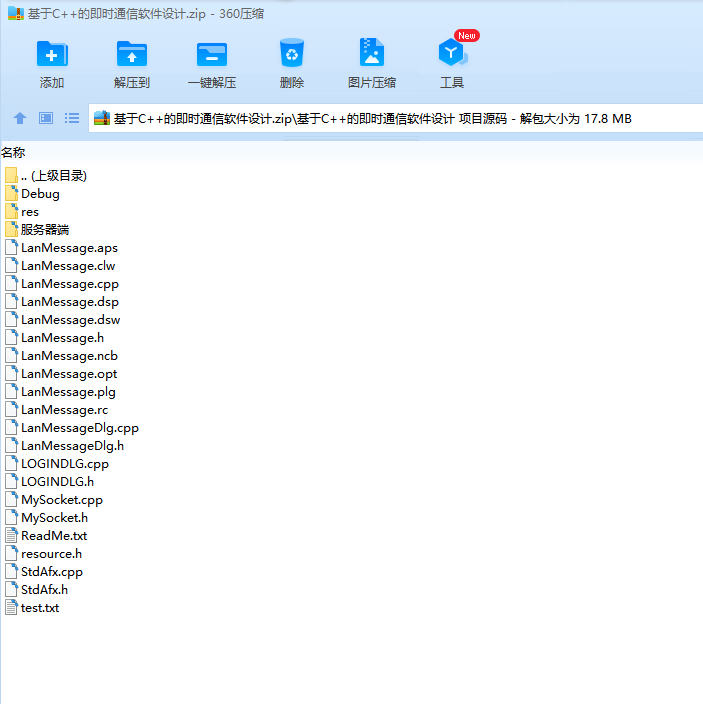Image resolution: width=703 pixels, height=704 pixels.
Task: Click the test.txt text file icon
Action: (12, 607)
